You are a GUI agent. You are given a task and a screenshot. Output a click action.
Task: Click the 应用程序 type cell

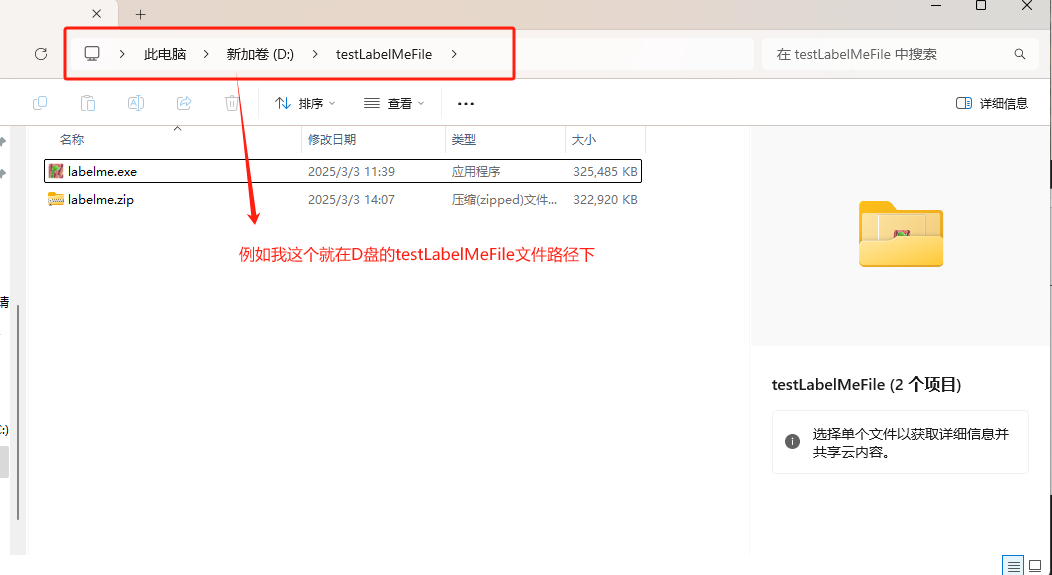coord(476,172)
